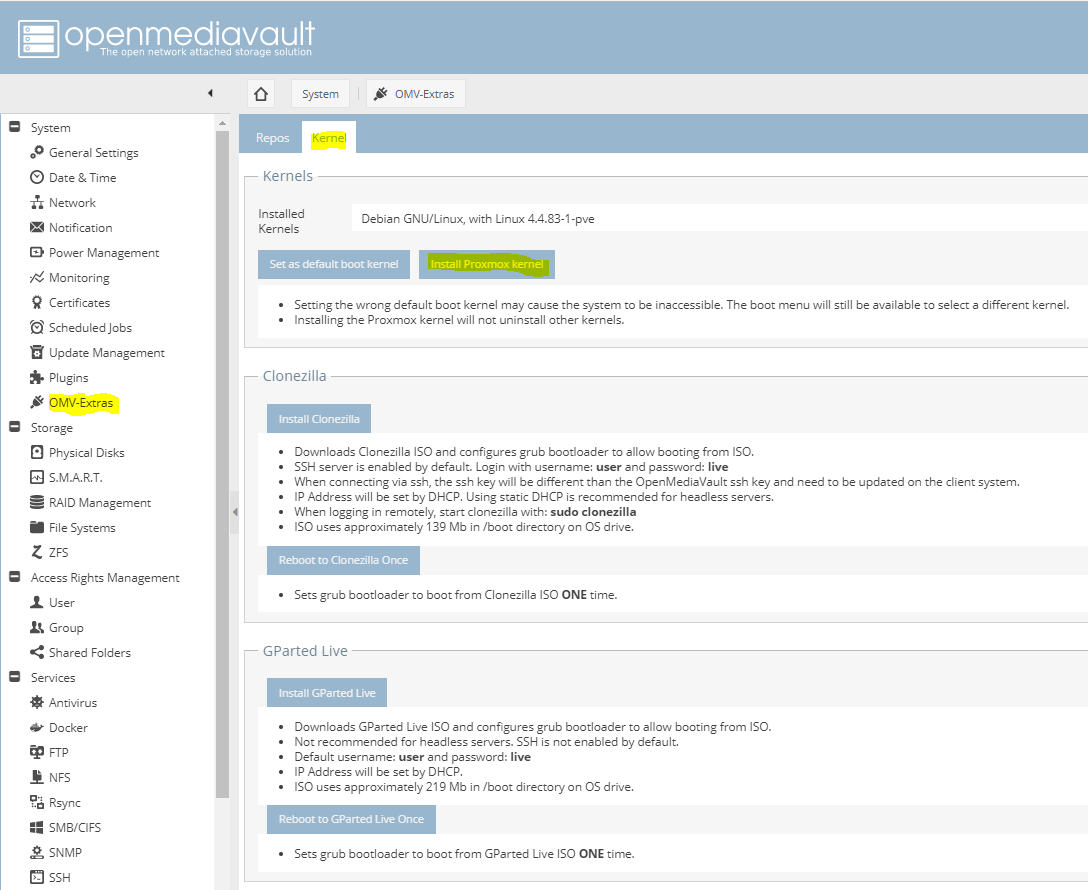The image size is (1088, 890).
Task: Click the OMV-Extras plug icon in sidebar
Action: point(37,402)
